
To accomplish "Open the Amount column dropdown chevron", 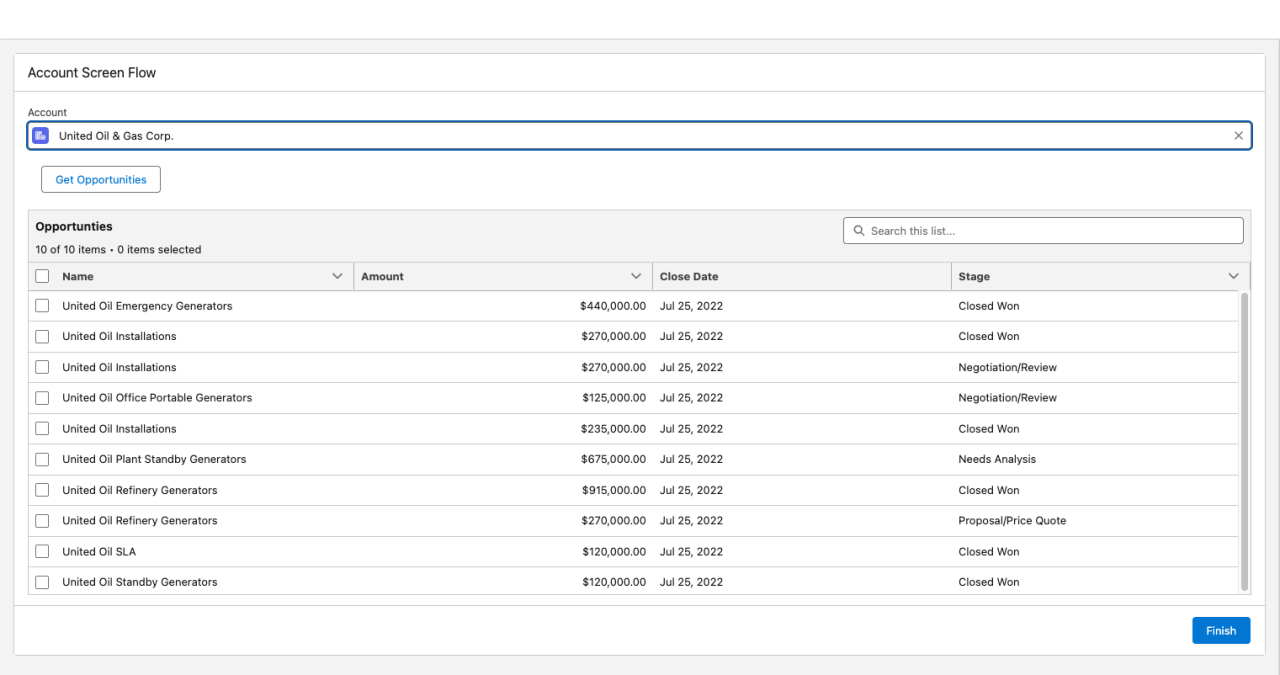I will 636,276.
